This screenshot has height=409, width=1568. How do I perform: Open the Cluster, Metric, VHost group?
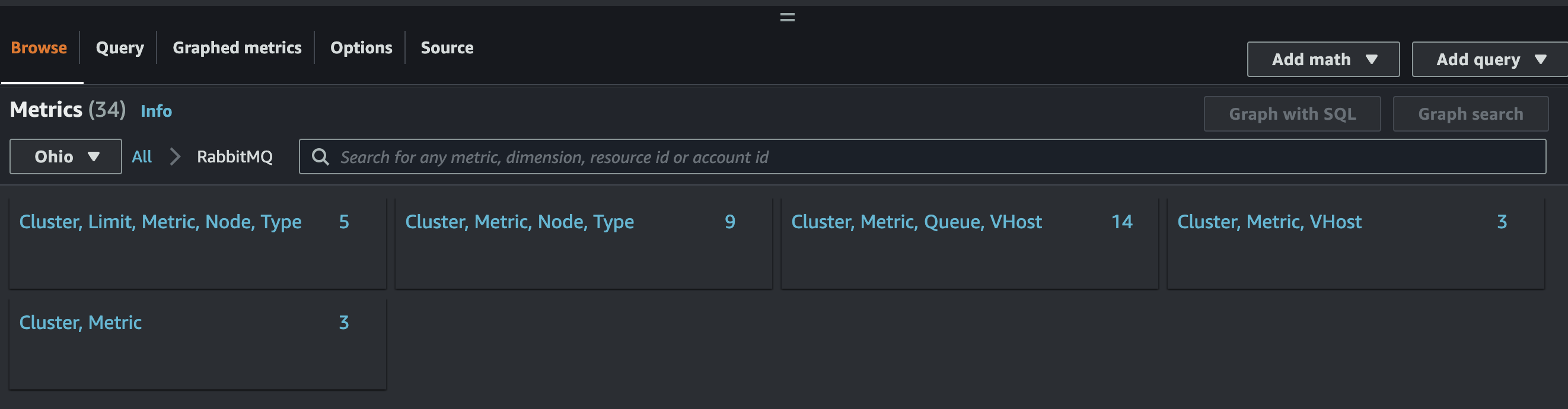tap(1269, 222)
